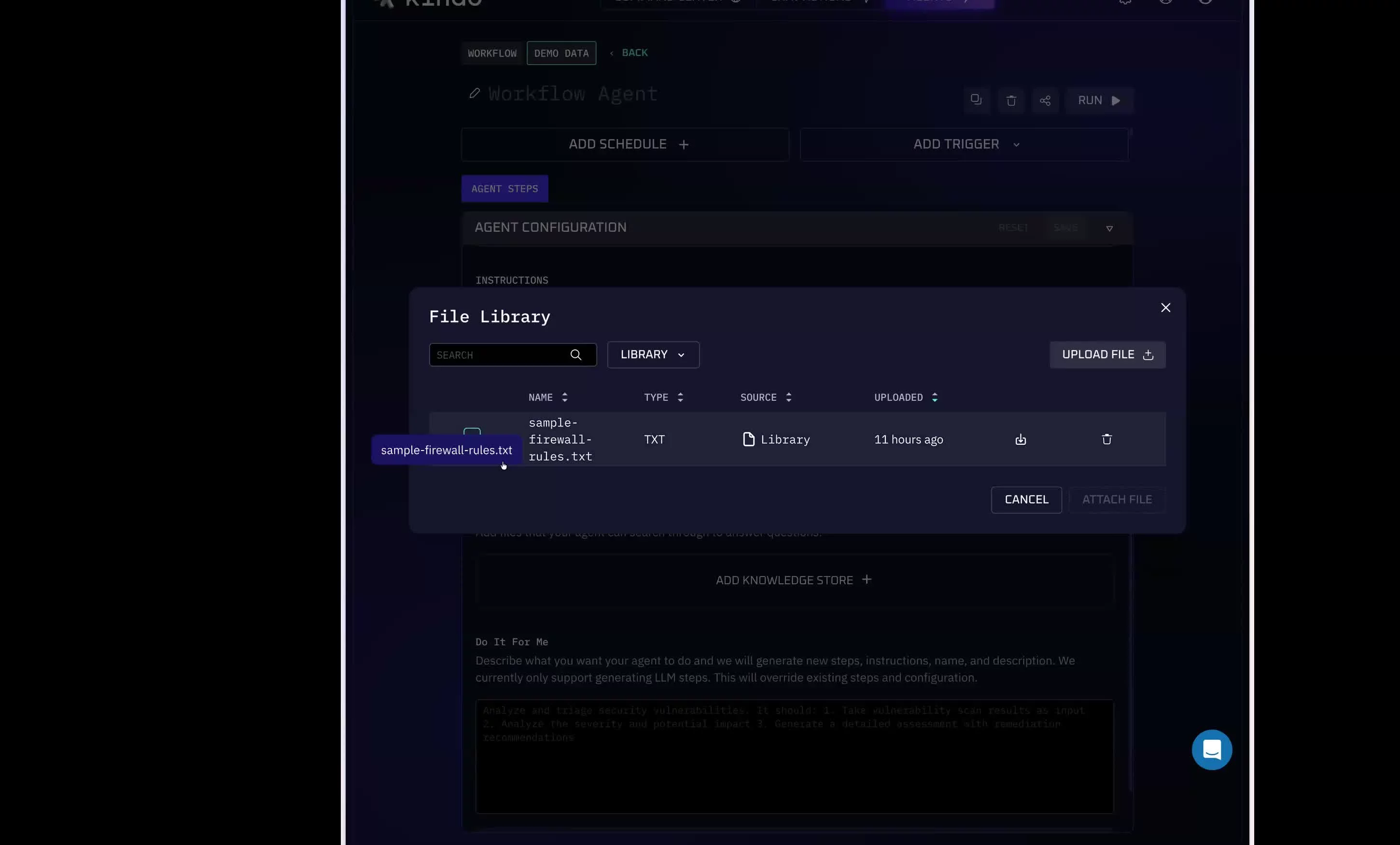This screenshot has width=1400, height=845.
Task: Click the search magnifier in File Library
Action: 576,354
